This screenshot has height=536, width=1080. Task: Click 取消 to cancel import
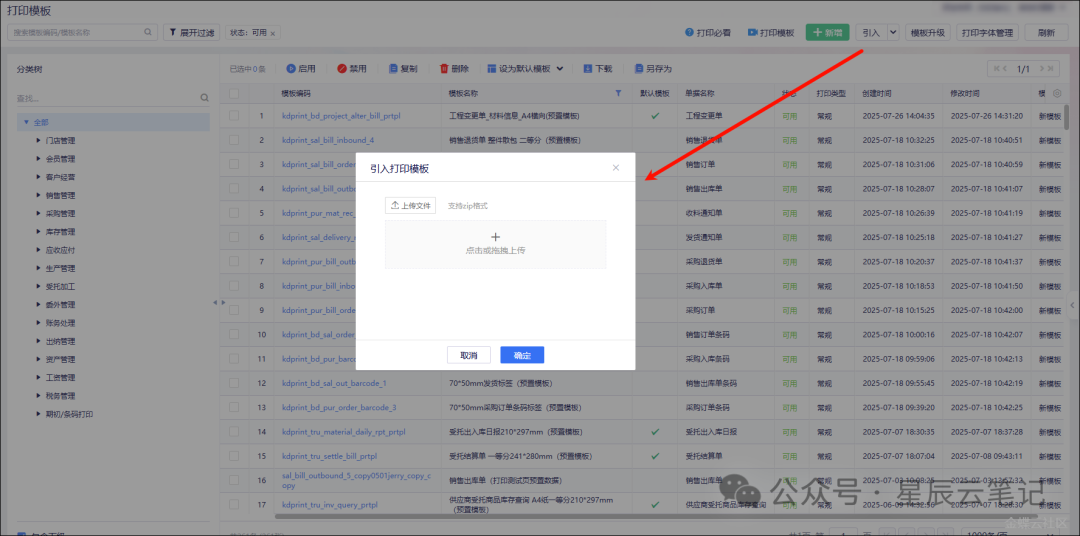pos(468,355)
